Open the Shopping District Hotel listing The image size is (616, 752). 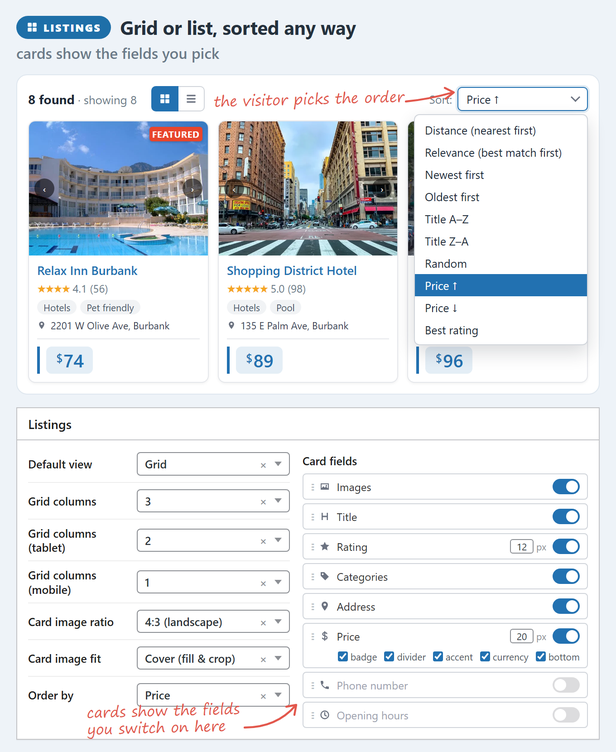click(x=292, y=270)
